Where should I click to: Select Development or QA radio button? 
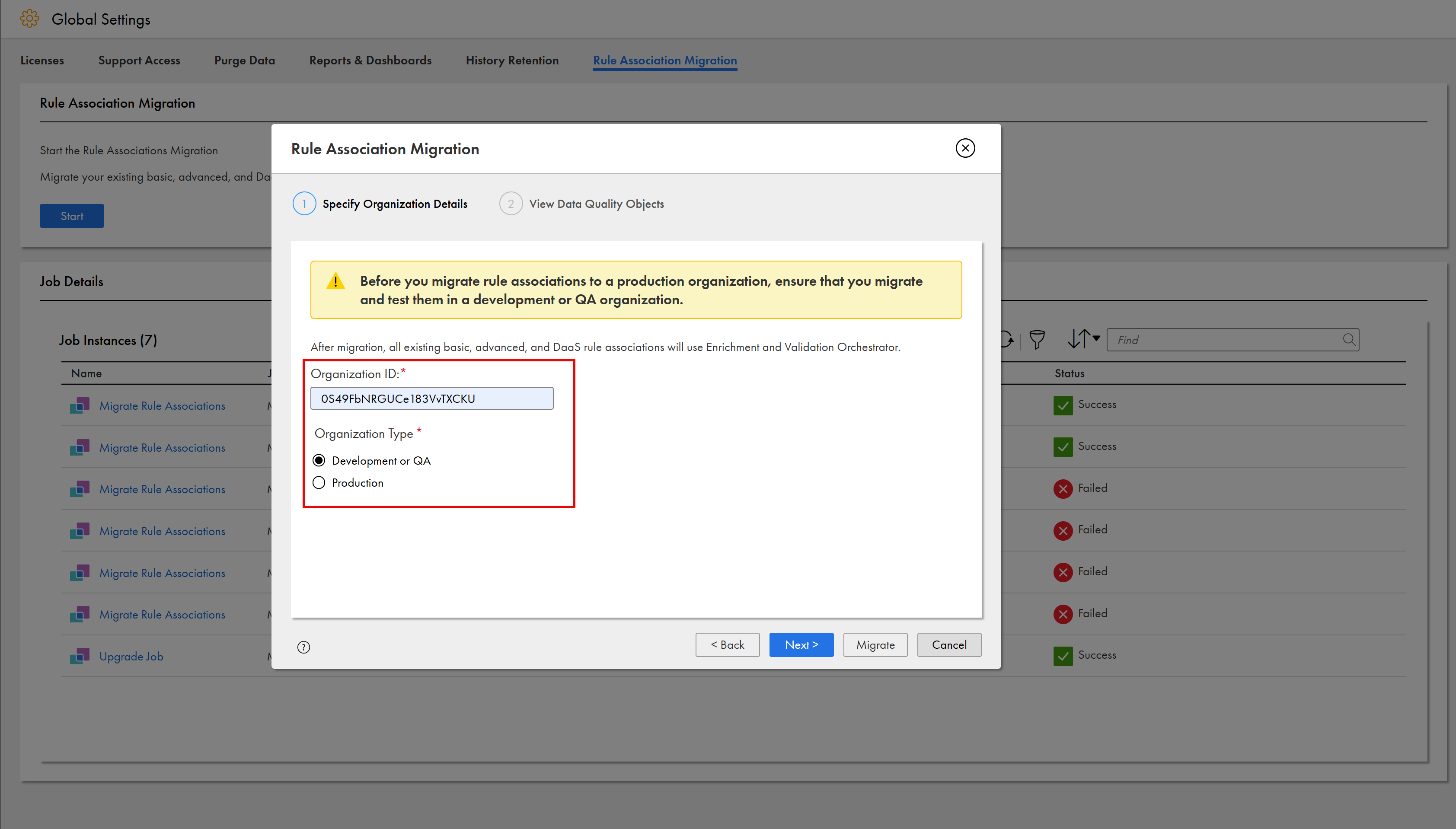[x=319, y=460]
